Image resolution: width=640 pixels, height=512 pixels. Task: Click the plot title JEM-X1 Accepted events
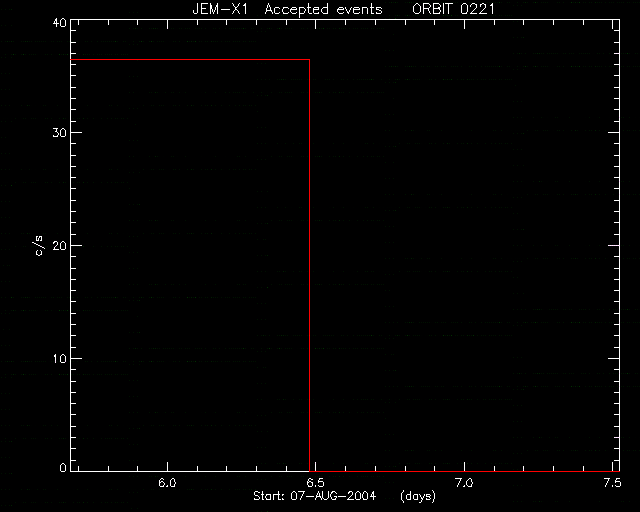coord(287,9)
